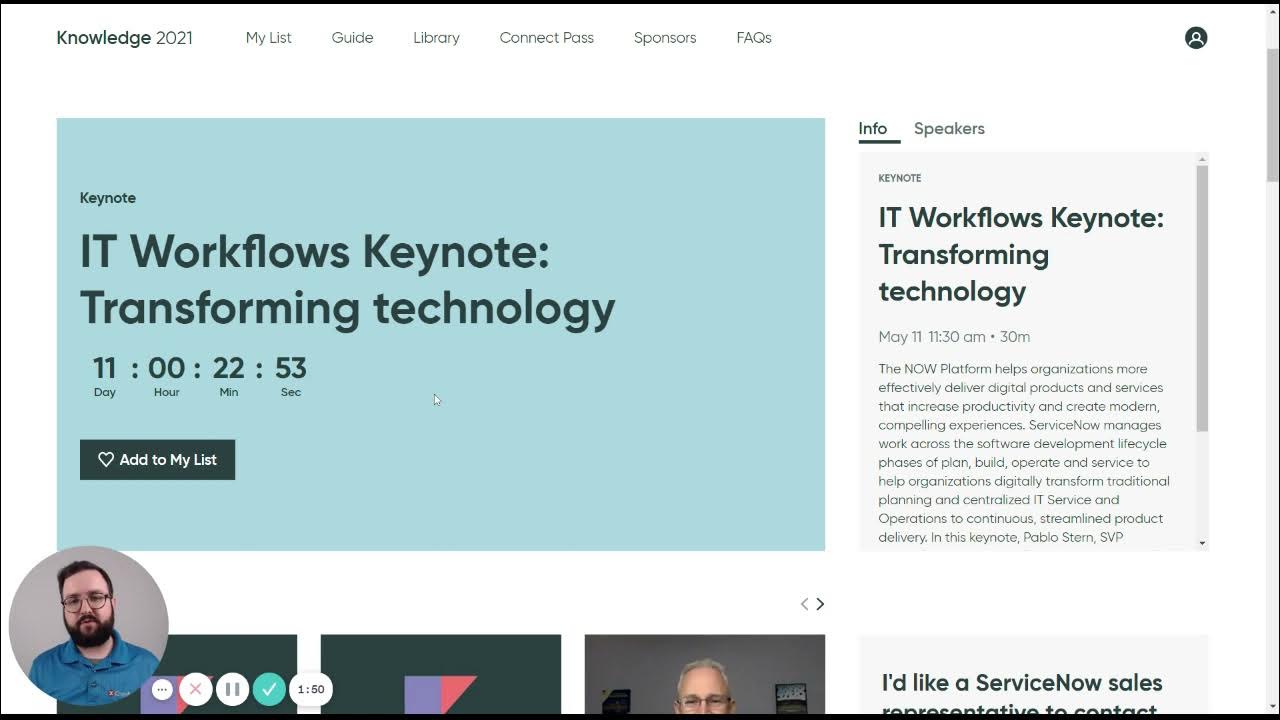
Task: Click the Keynote label in banner
Action: pos(108,198)
